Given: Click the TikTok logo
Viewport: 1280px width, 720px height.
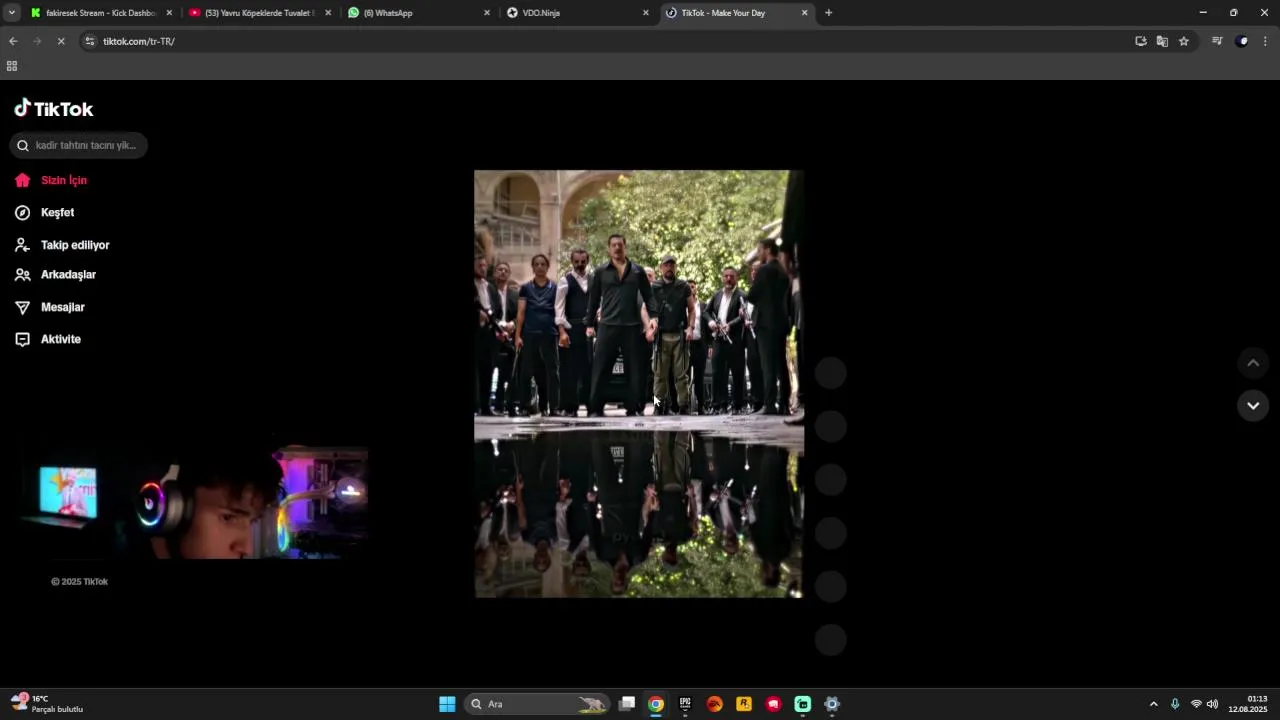Looking at the screenshot, I should point(54,109).
